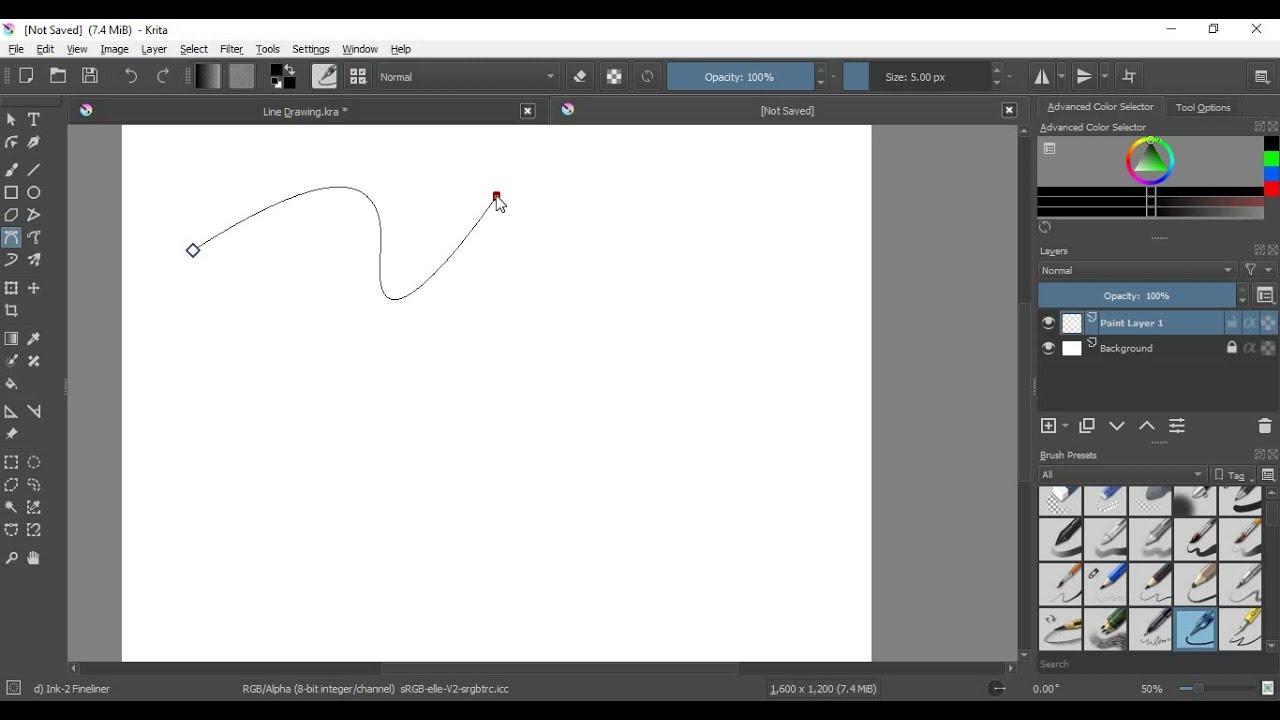
Task: Select the Line tool
Action: coord(34,170)
